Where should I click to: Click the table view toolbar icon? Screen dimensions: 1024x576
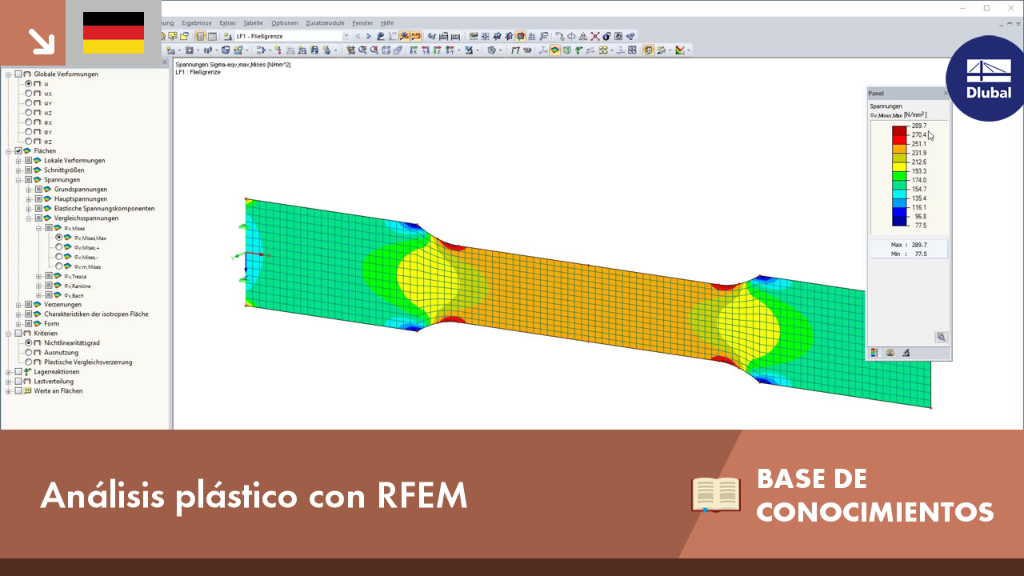[x=212, y=37]
